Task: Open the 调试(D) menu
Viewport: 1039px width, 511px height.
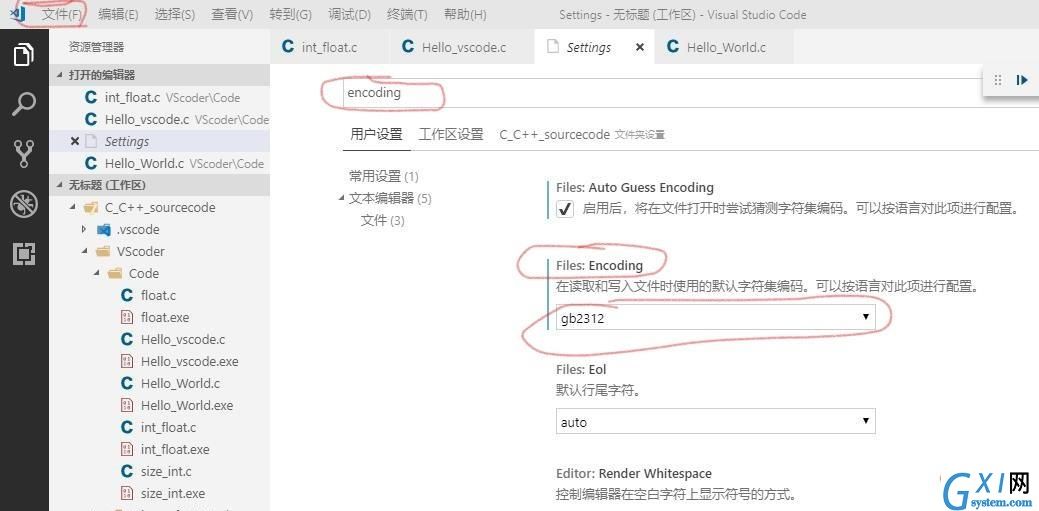Action: pyautogui.click(x=350, y=15)
